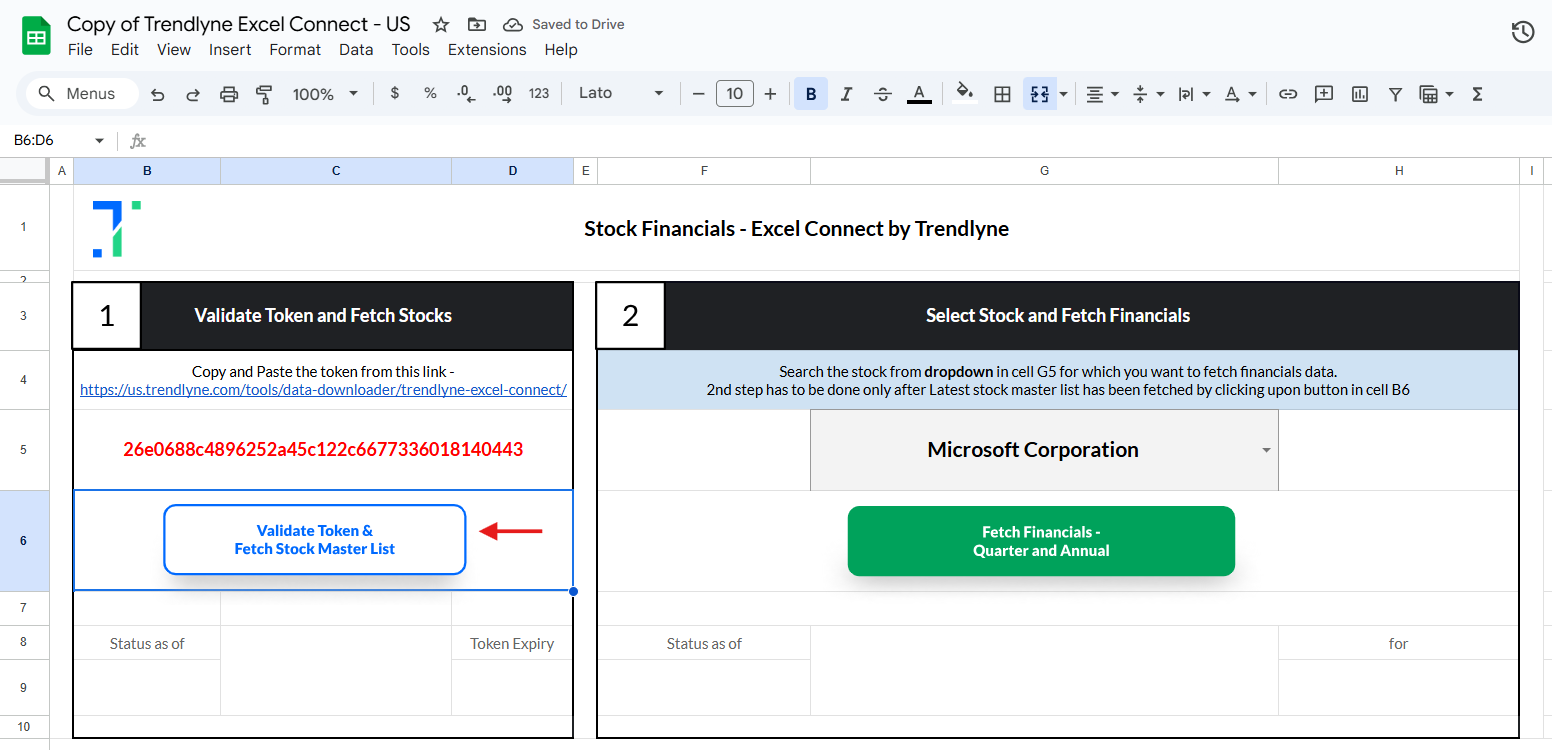Insert a link
This screenshot has height=750, width=1552.
1288,94
